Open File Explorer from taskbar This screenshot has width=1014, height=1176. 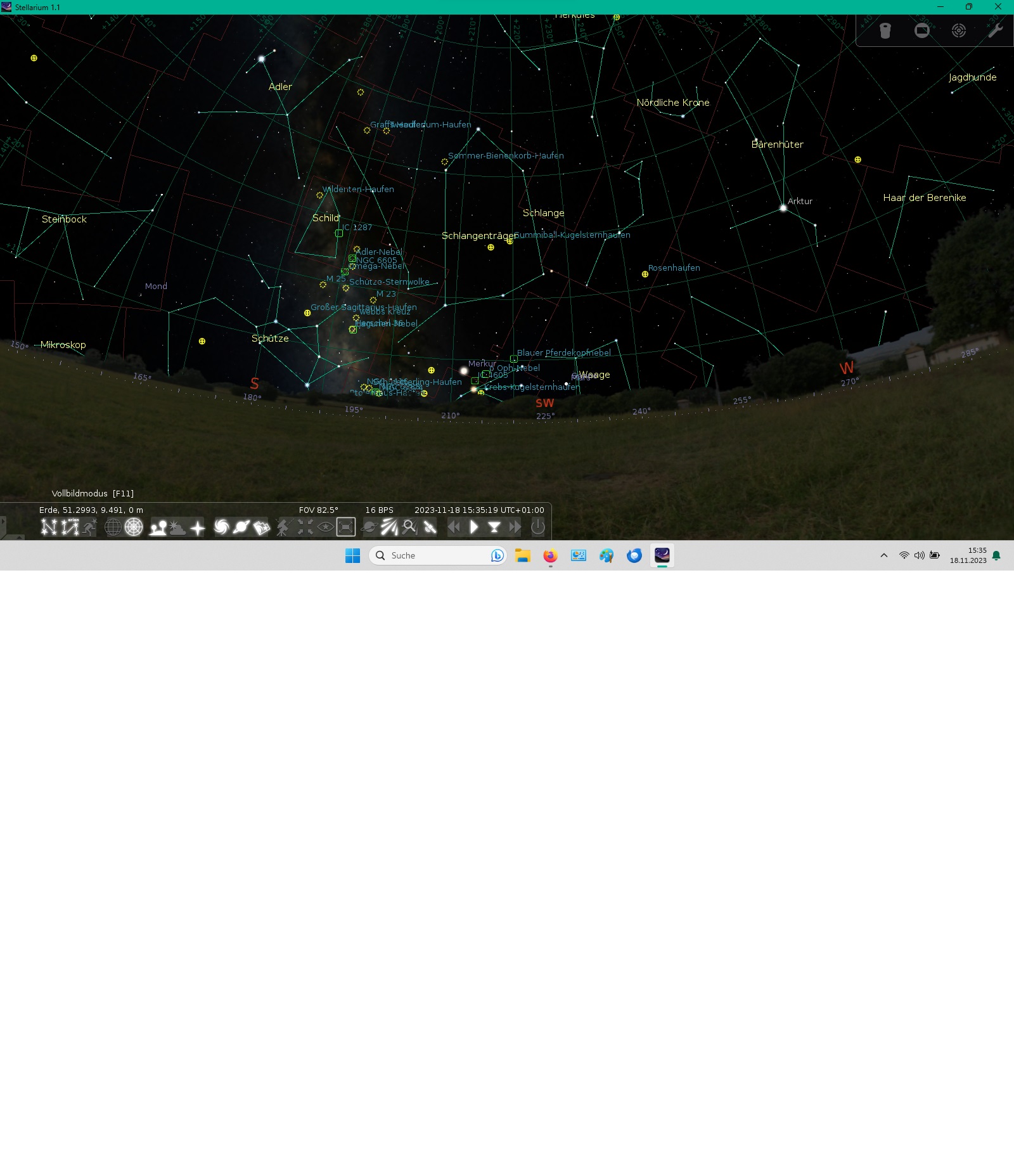tap(523, 555)
